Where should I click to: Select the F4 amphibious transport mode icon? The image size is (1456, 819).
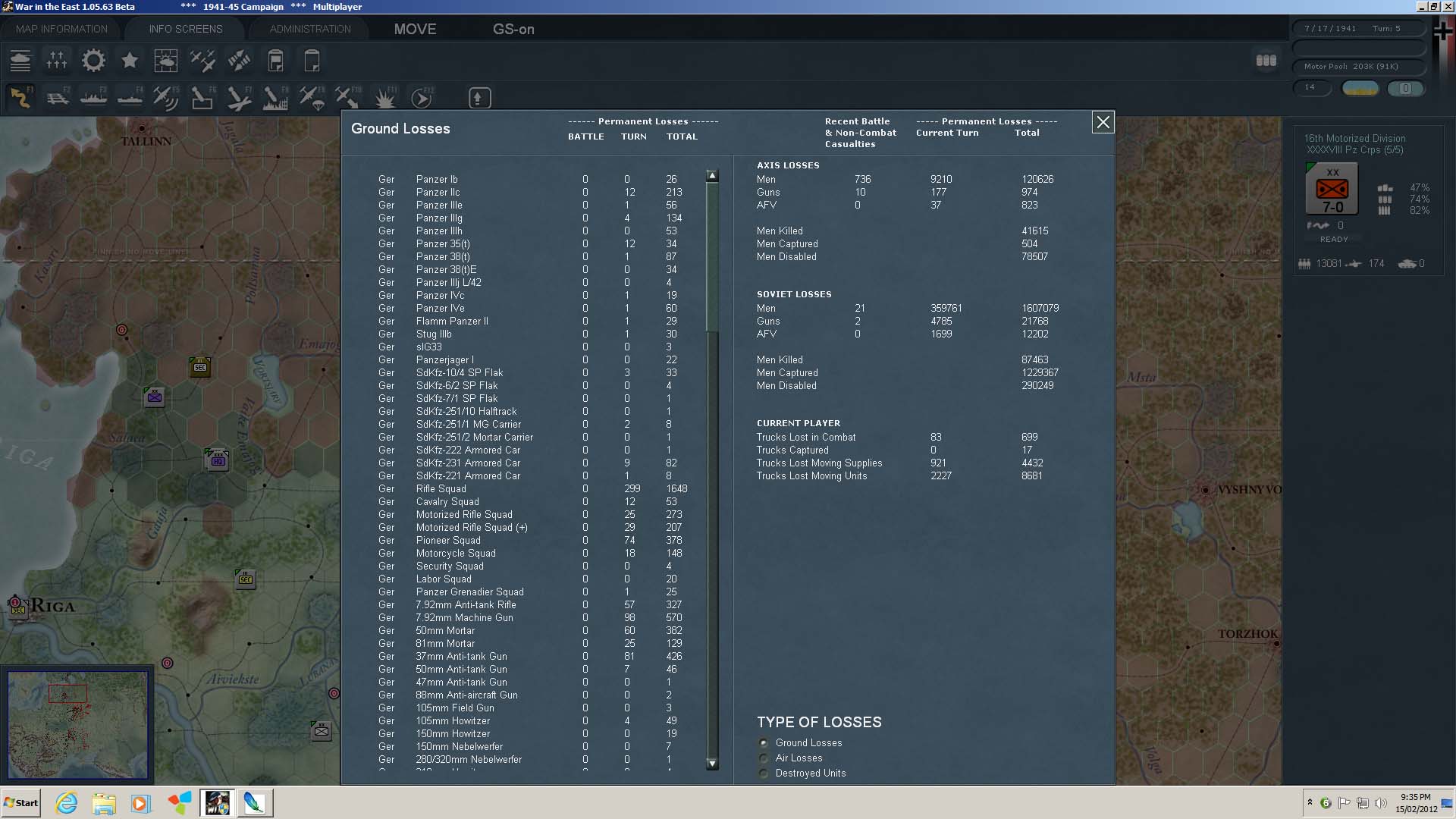click(130, 98)
